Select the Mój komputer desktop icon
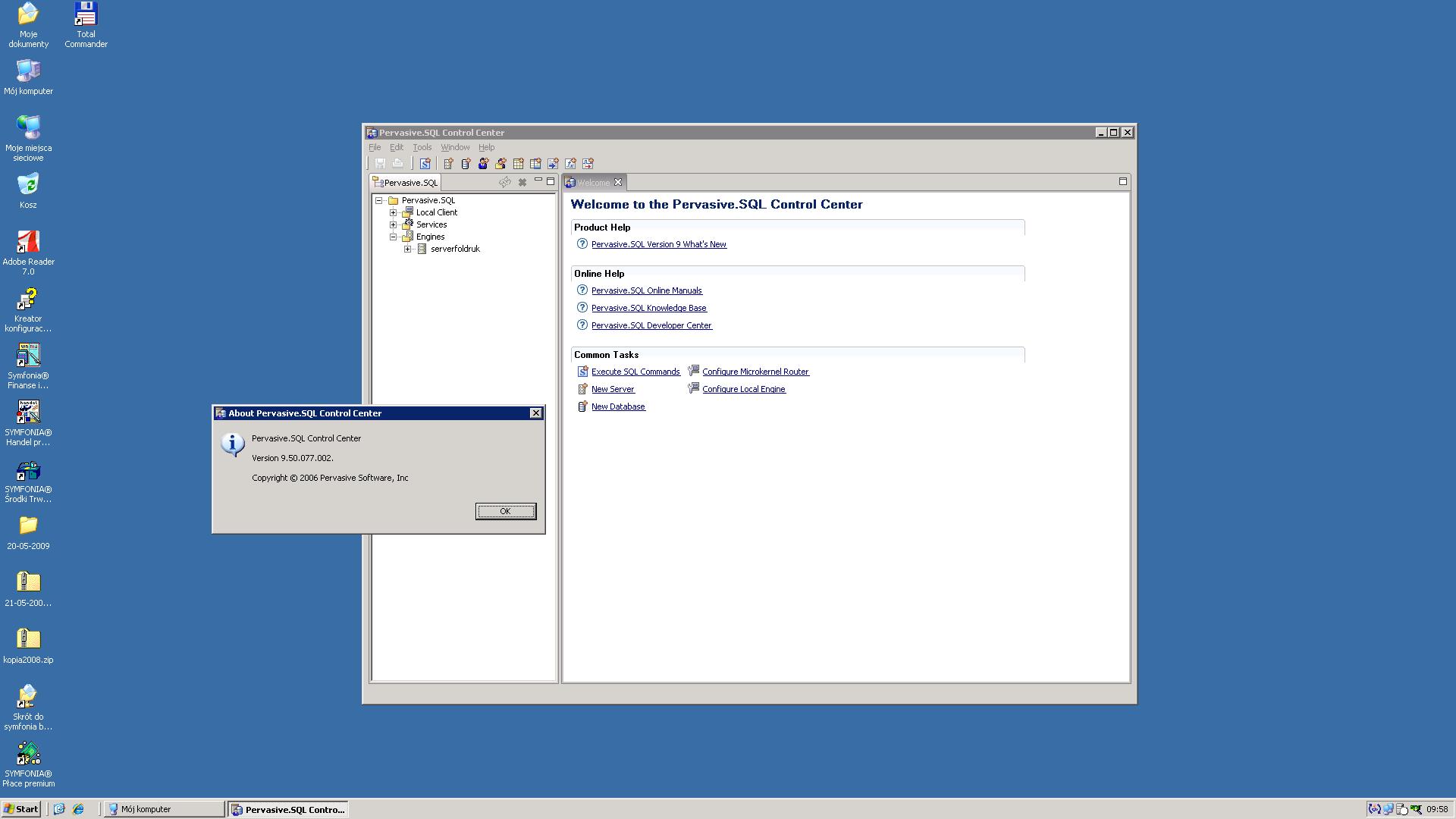This screenshot has width=1456, height=819. (28, 77)
